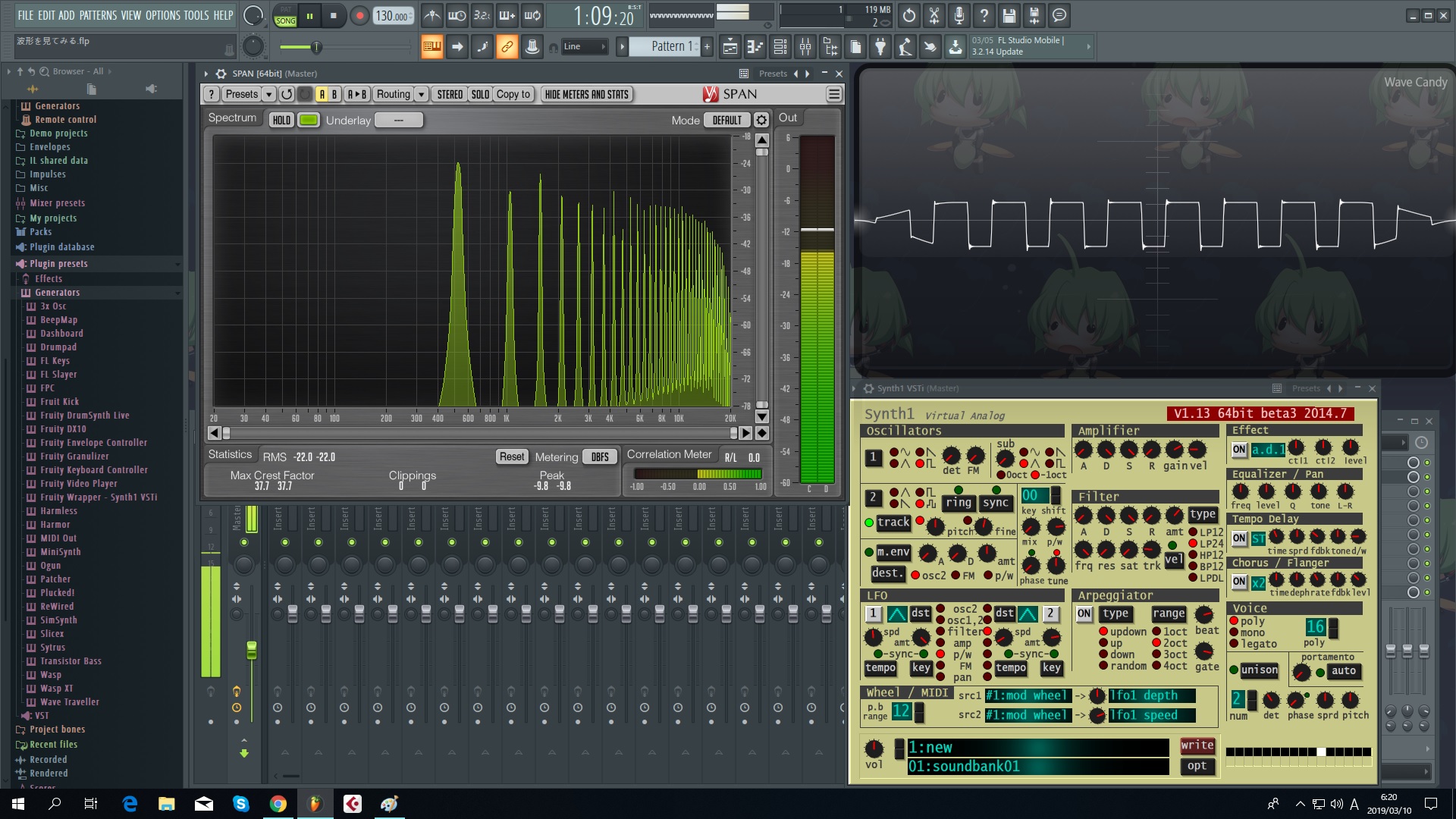Open SPAN Presets dropdown arrow
Viewport: 1456px width, 819px height.
tap(268, 94)
